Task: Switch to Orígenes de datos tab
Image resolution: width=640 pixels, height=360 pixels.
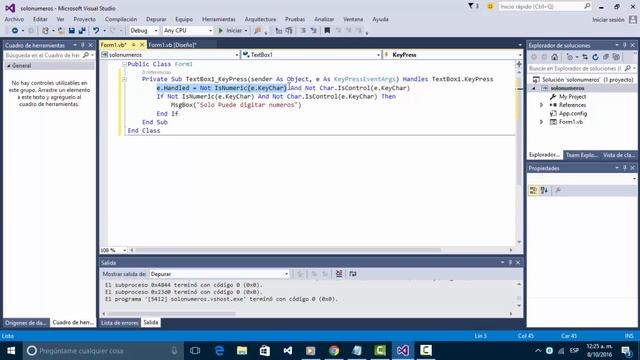Action: click(26, 322)
